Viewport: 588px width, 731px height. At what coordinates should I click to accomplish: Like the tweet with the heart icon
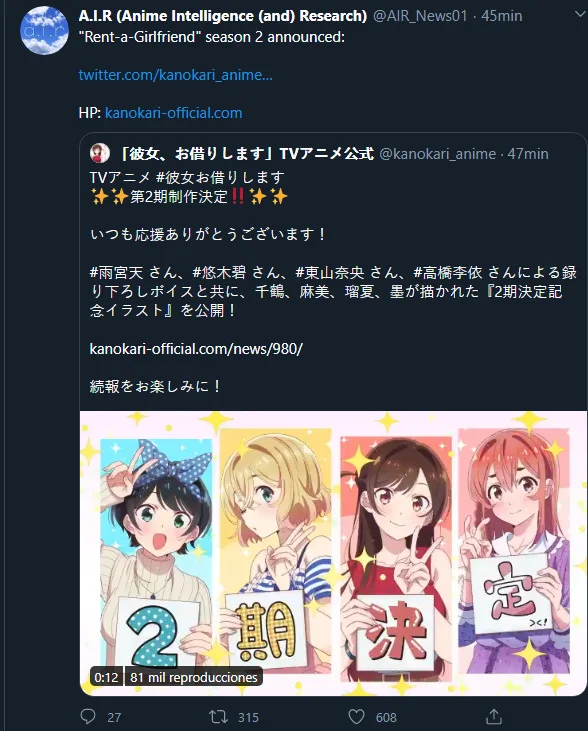356,717
